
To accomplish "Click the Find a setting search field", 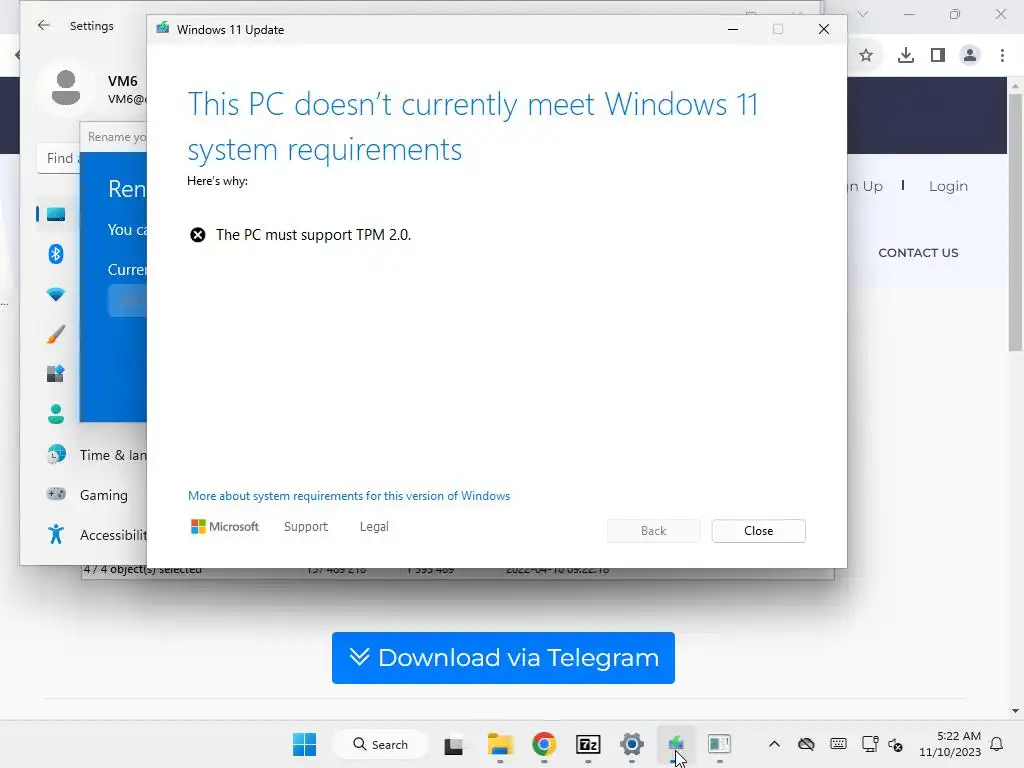I will coord(59,158).
